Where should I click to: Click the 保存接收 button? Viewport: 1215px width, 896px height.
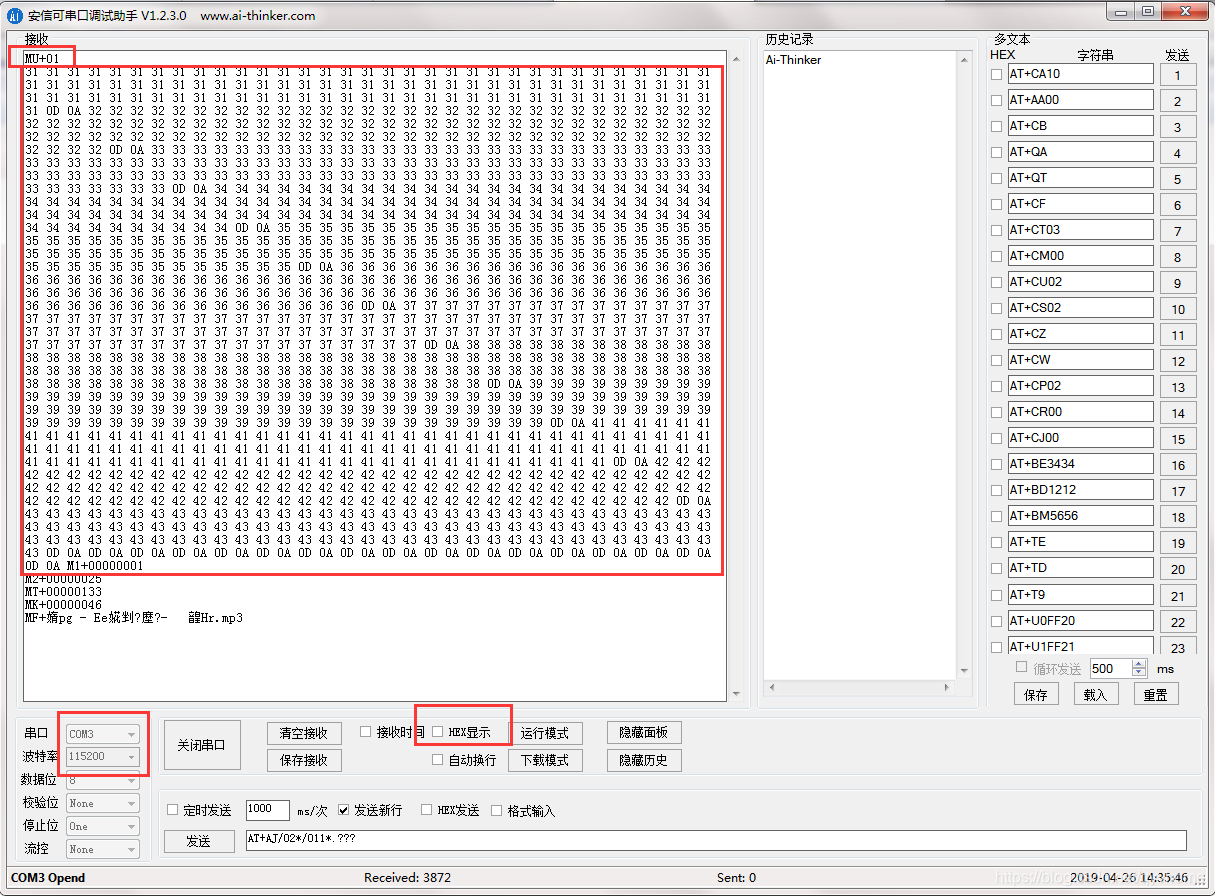[304, 760]
